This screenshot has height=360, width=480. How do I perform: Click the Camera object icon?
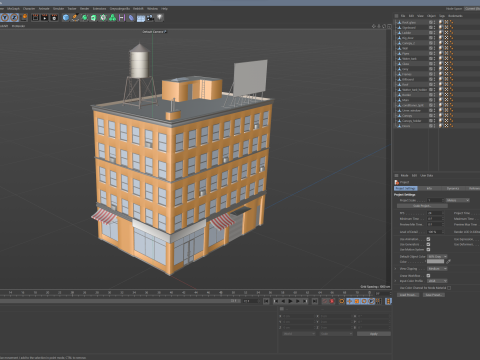[x=150, y=18]
